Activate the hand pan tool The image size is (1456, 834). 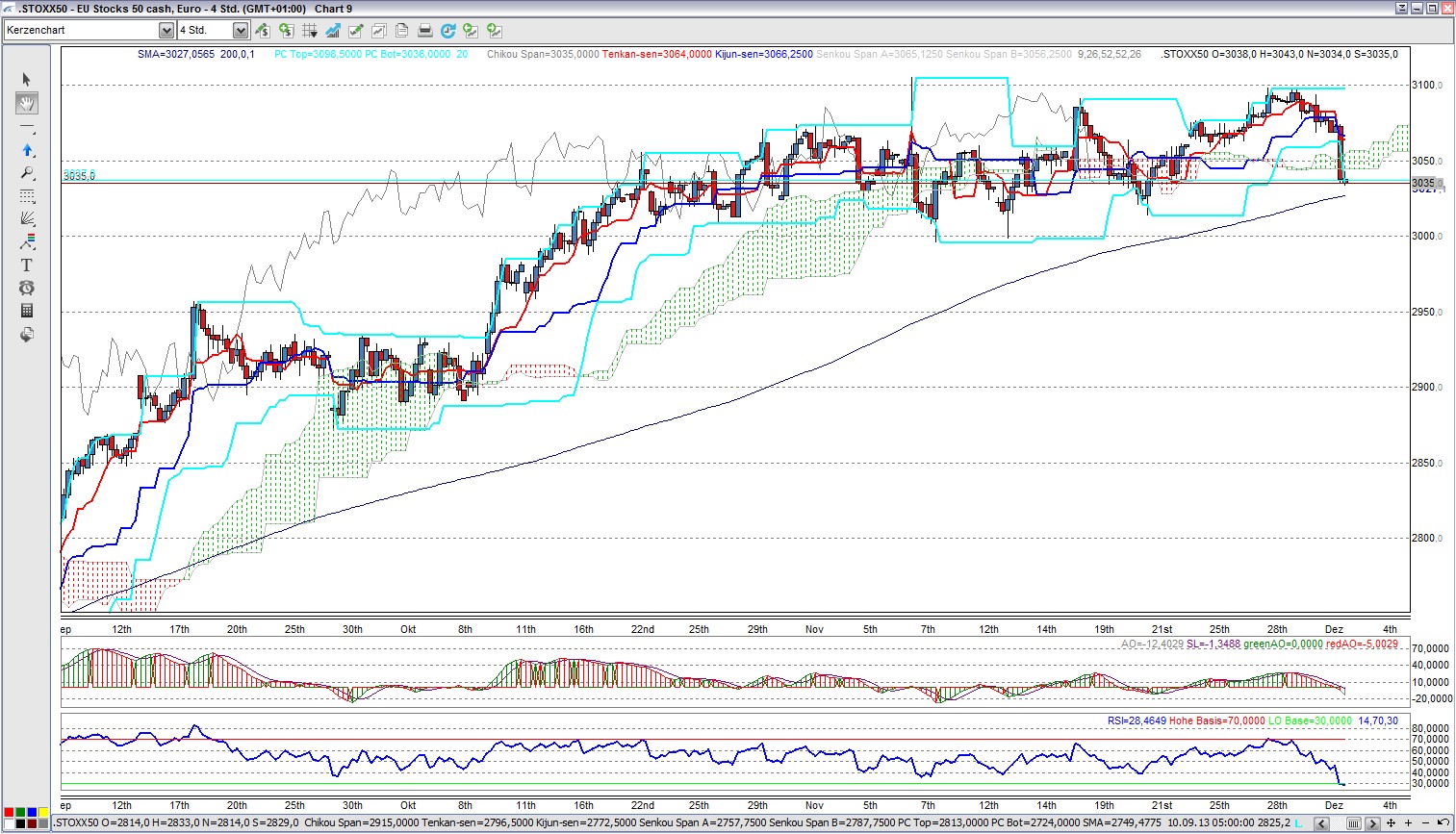coord(27,103)
